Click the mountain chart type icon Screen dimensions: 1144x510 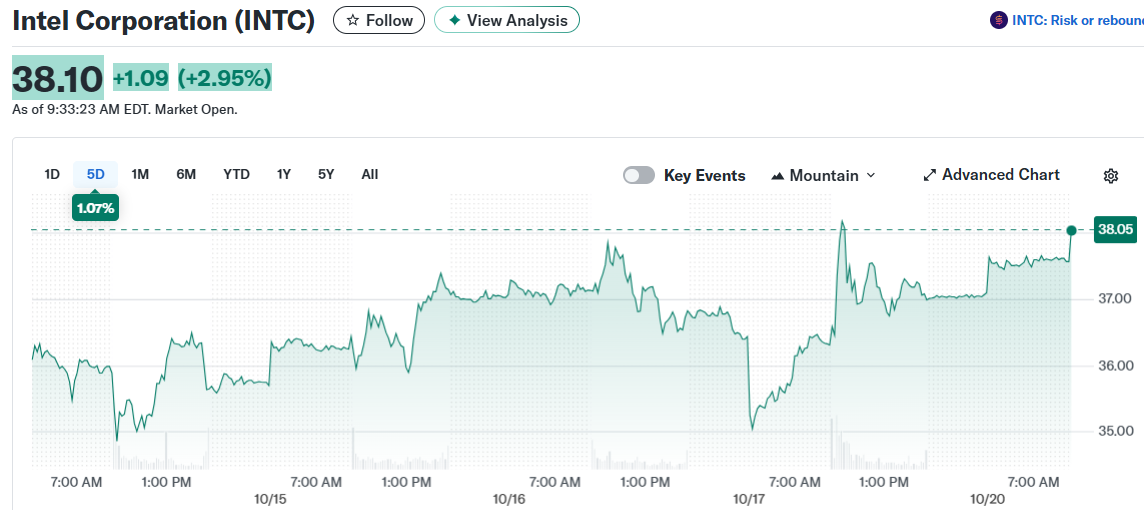[x=778, y=176]
